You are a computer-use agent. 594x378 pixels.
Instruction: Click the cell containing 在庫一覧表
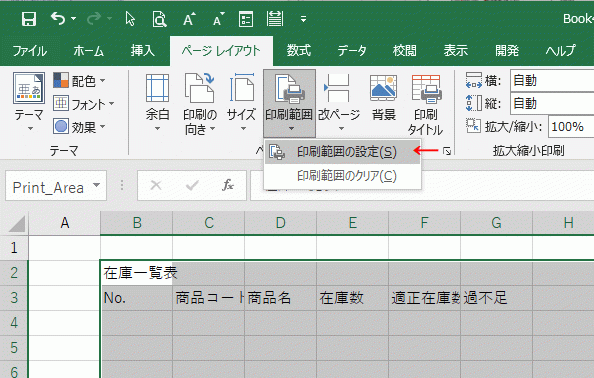pos(136,273)
